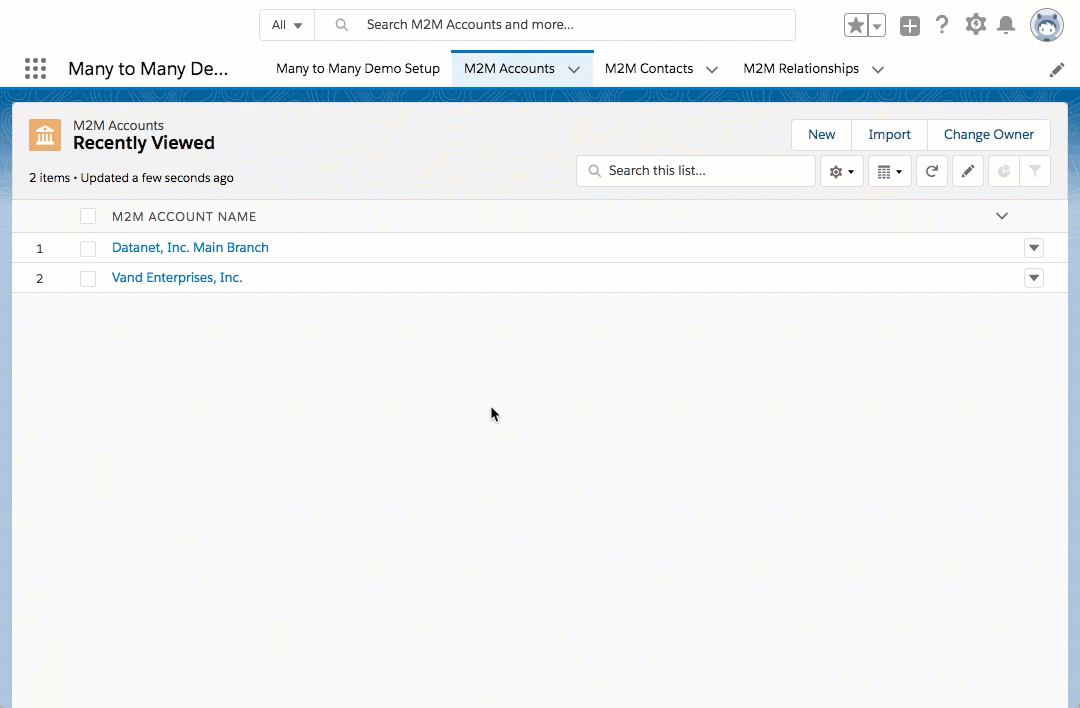This screenshot has width=1080, height=708.
Task: Click the filter funnel icon
Action: [x=1035, y=171]
